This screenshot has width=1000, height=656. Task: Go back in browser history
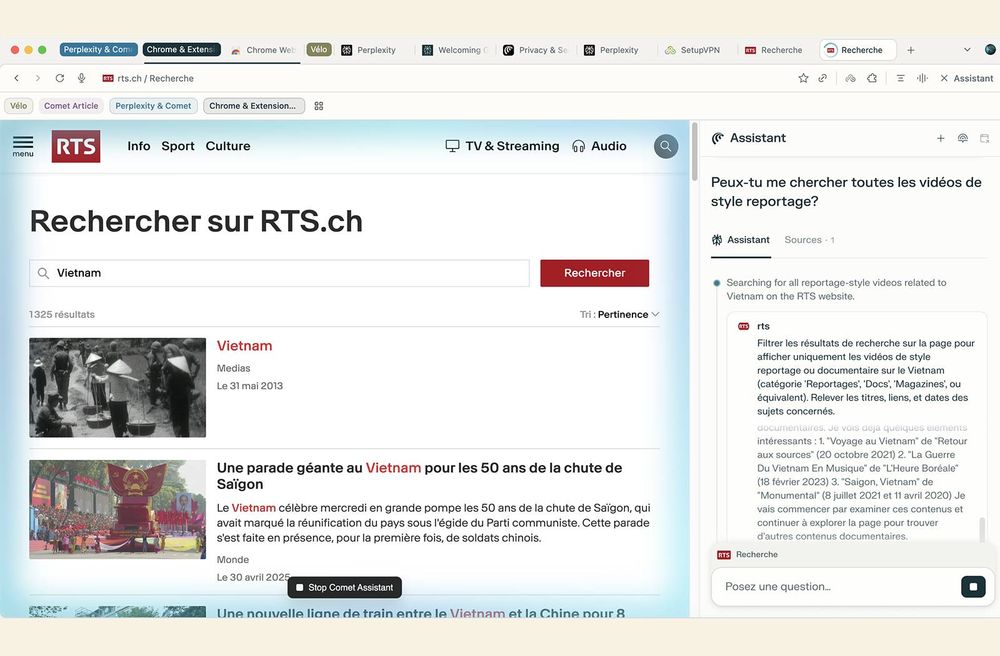17,78
